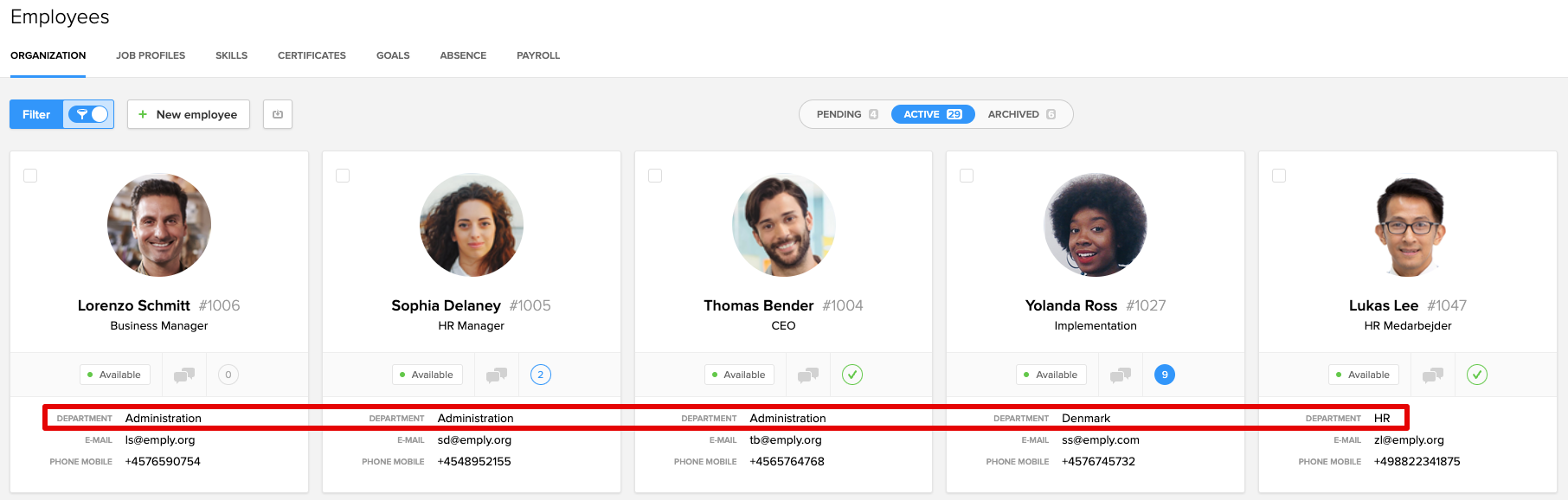Open Yolanda Ross's blue 9 notification badge
This screenshot has width=1568, height=500.
pos(1165,375)
